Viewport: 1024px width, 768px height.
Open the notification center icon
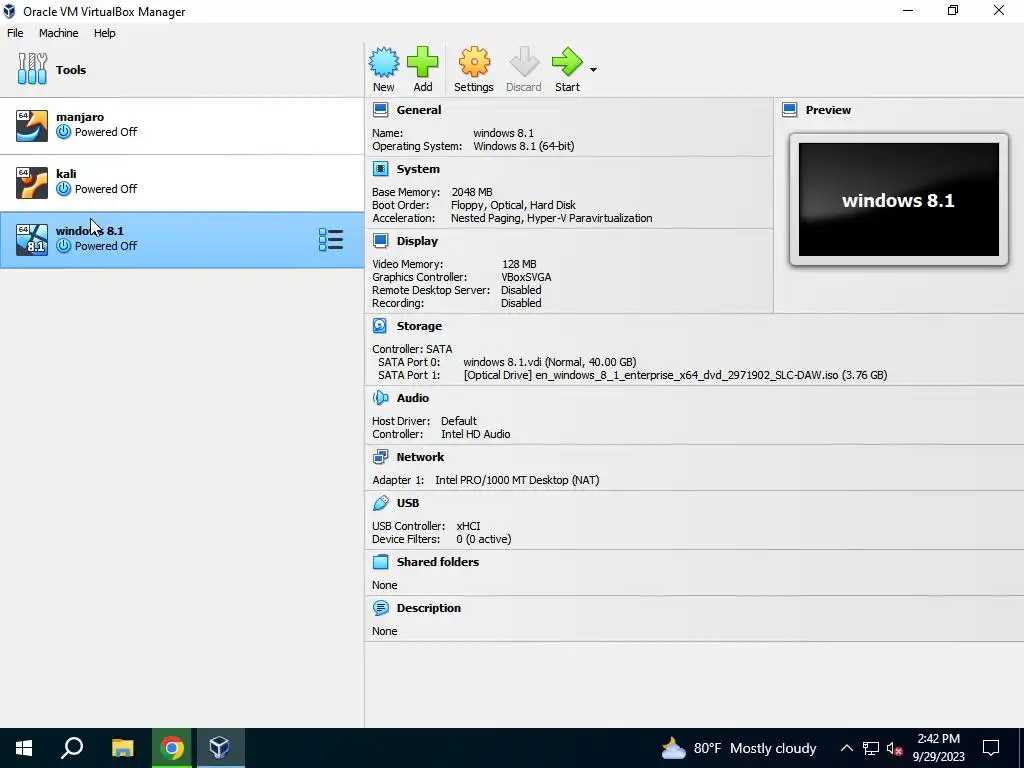(x=991, y=748)
